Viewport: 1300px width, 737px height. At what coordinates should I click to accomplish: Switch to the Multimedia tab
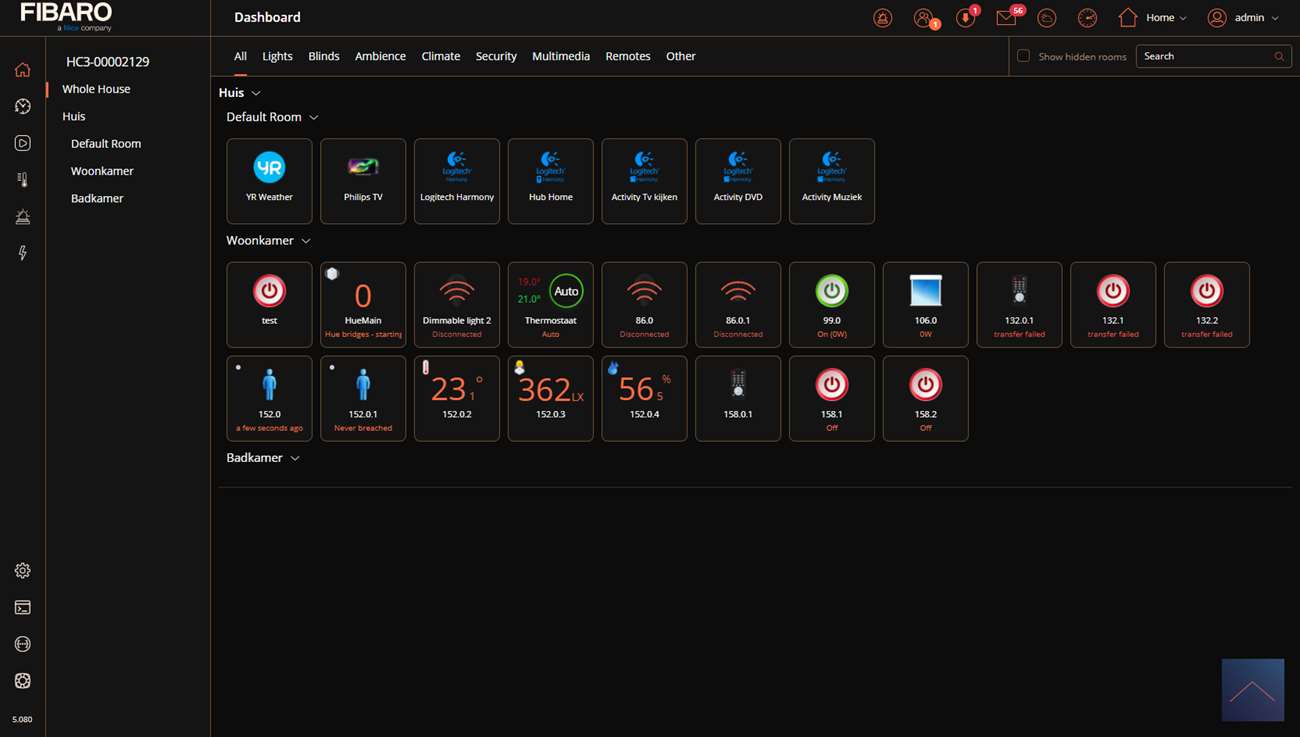click(x=561, y=56)
